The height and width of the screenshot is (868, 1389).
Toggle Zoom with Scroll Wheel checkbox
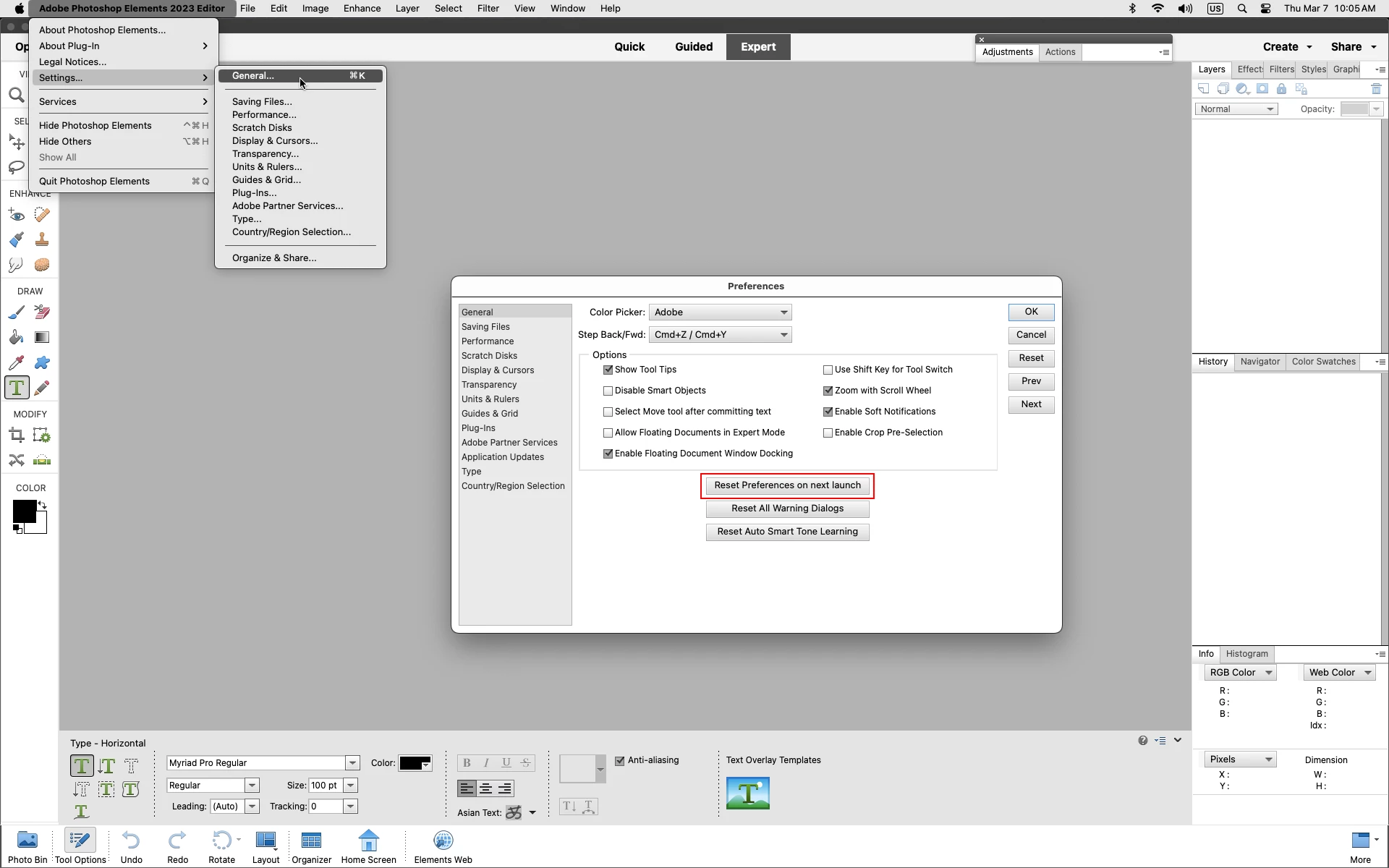828,391
